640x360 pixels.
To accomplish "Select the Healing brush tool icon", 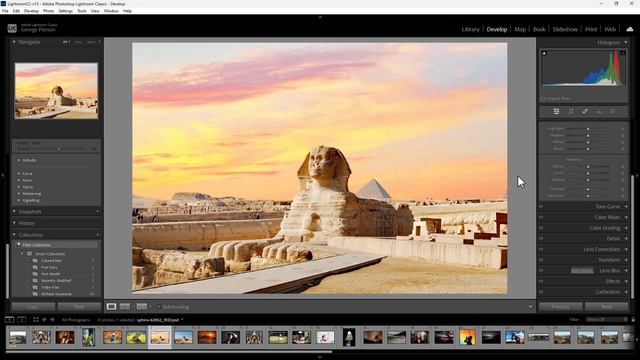I will [x=585, y=111].
